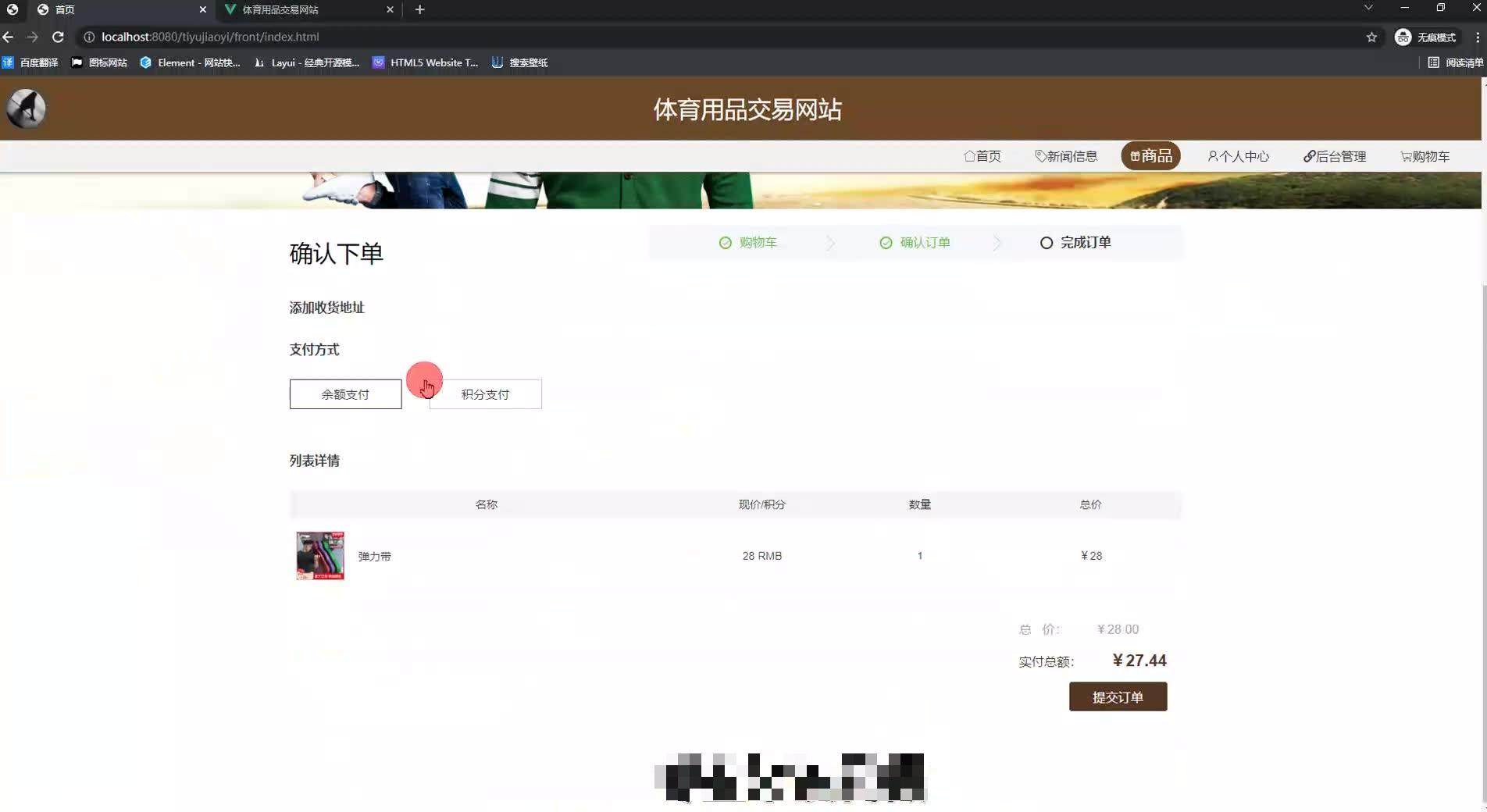Open the Chrome three-dot menu
Screen dimensions: 1487x812
pyautogui.click(x=1477, y=37)
